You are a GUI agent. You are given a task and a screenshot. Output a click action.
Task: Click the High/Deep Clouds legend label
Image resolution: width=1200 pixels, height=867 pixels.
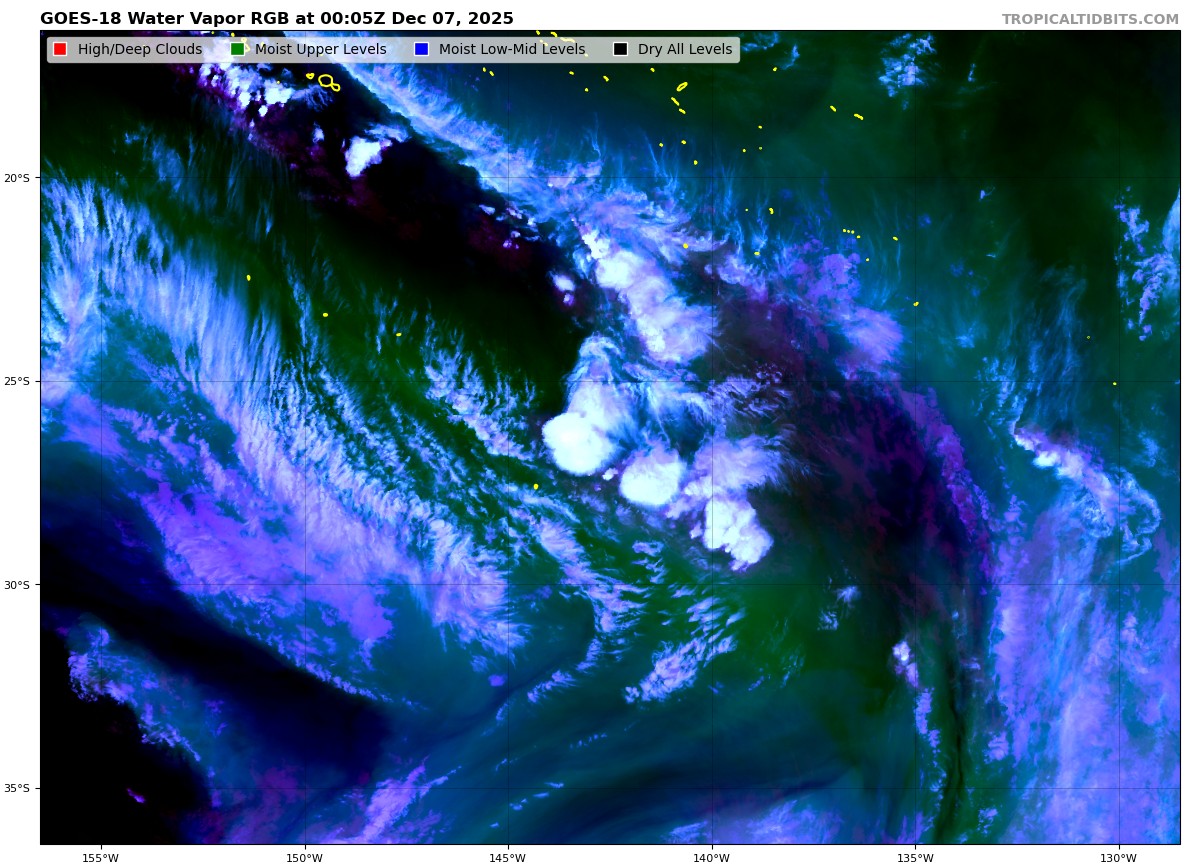pos(139,50)
